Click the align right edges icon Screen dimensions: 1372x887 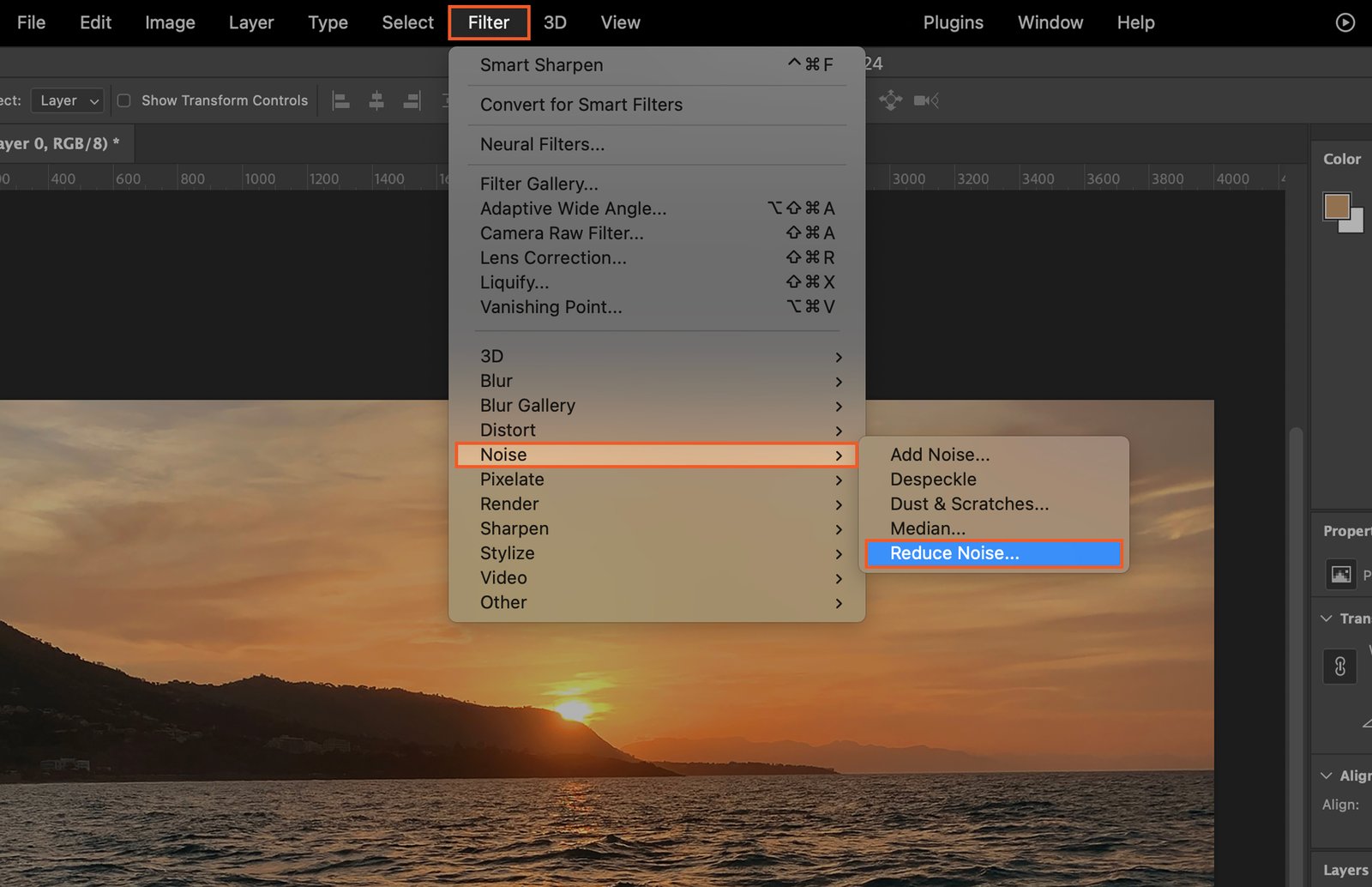412,101
